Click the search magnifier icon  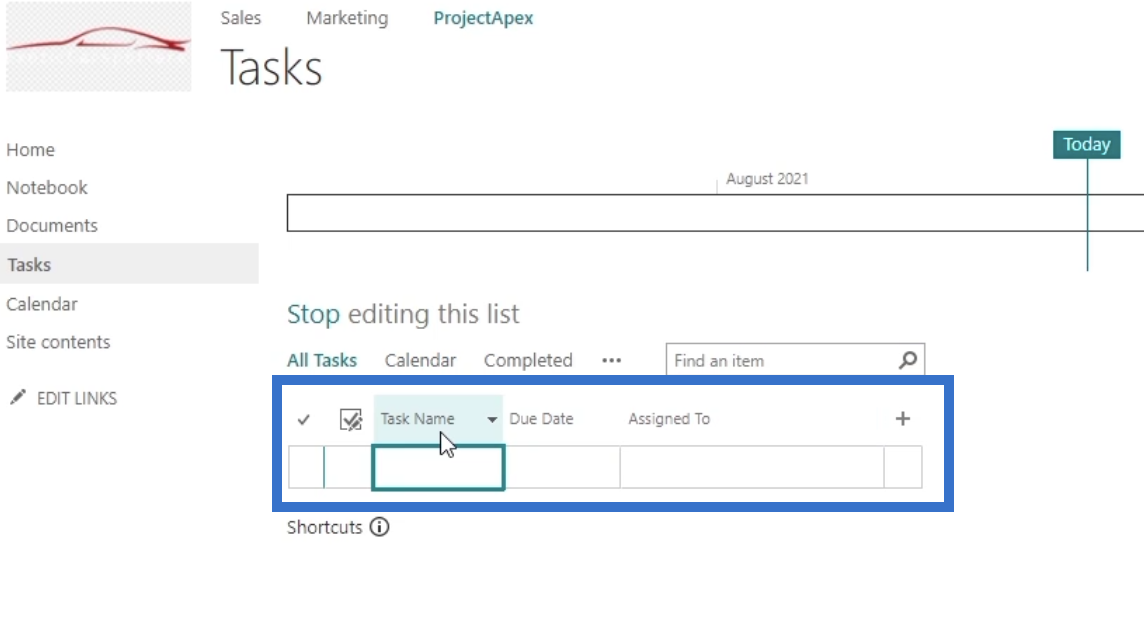[908, 360]
